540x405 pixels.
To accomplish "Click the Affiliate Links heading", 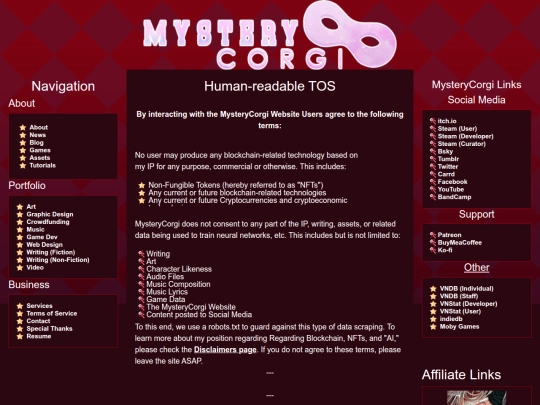I will 461,375.
